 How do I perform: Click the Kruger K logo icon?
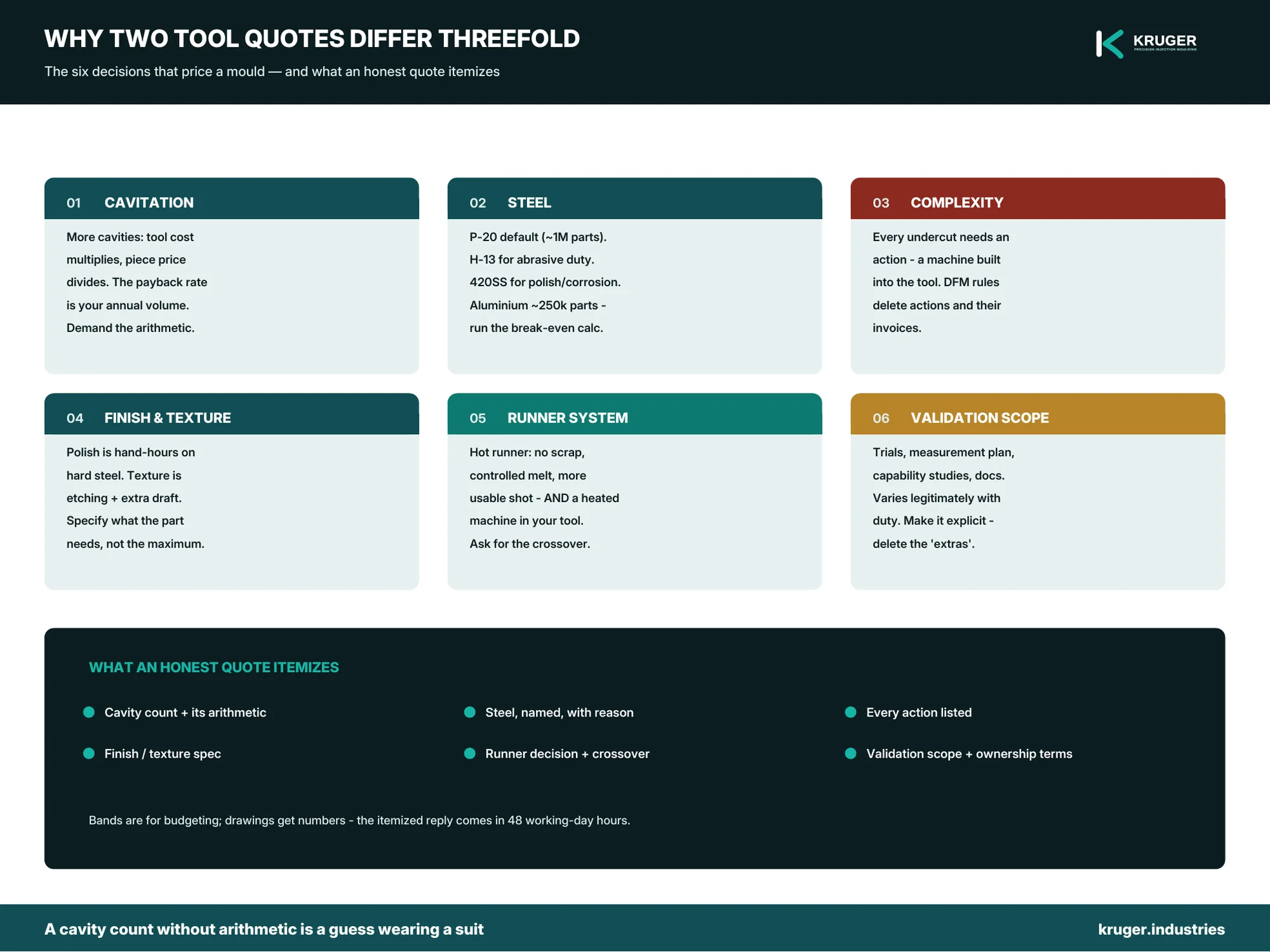coord(1109,44)
